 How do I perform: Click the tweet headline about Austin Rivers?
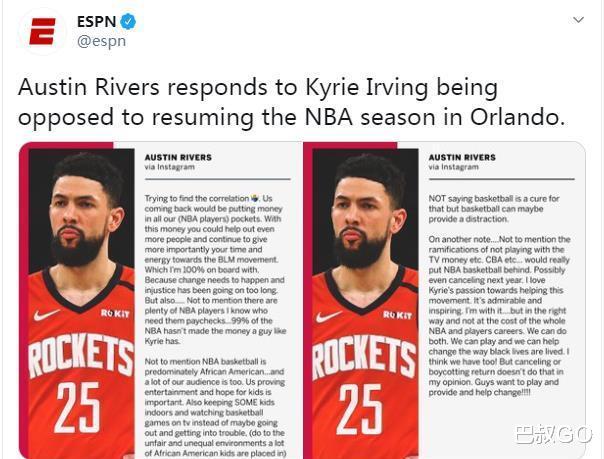[291, 103]
